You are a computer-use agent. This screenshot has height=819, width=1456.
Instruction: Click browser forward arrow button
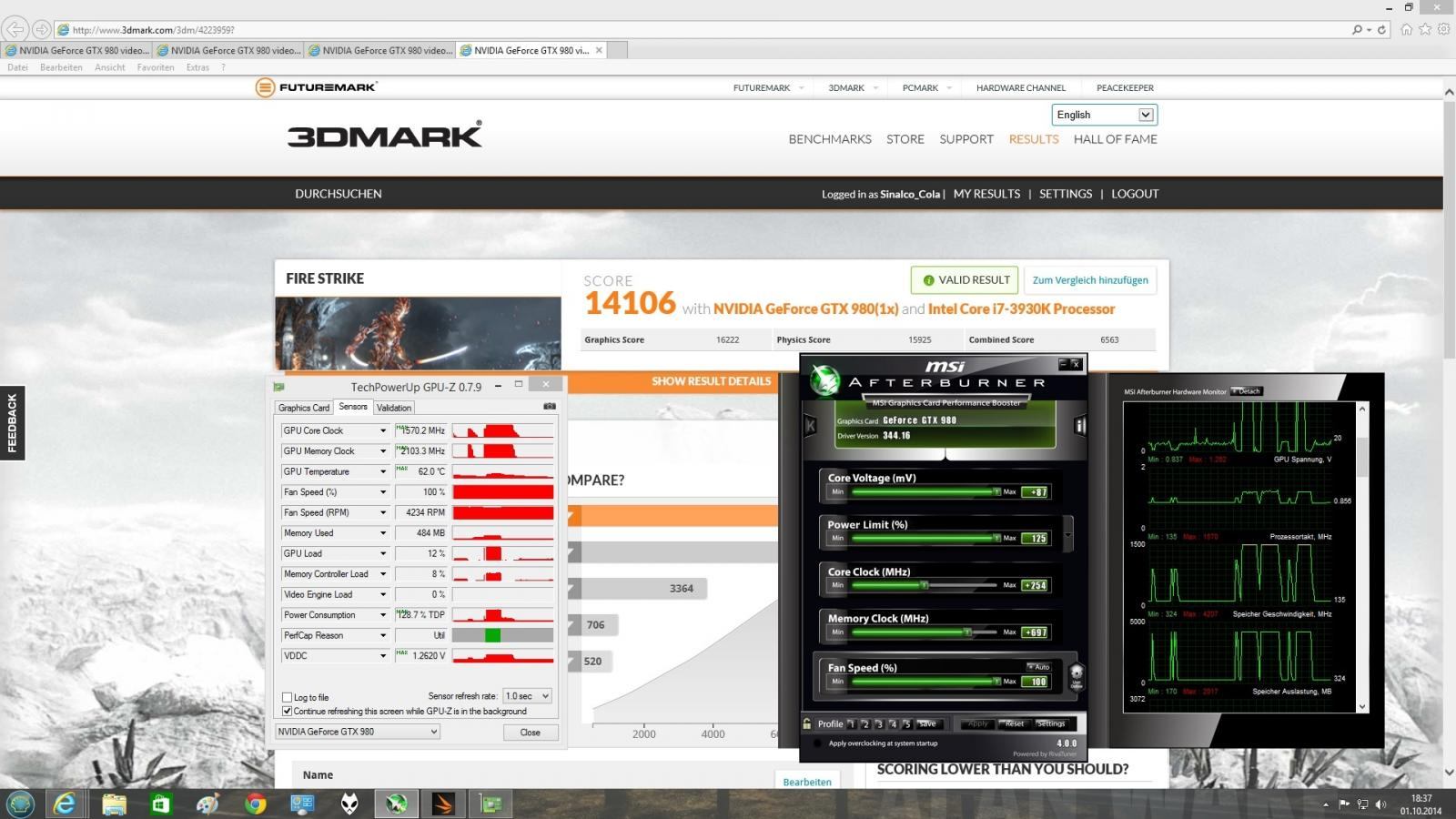pyautogui.click(x=41, y=29)
